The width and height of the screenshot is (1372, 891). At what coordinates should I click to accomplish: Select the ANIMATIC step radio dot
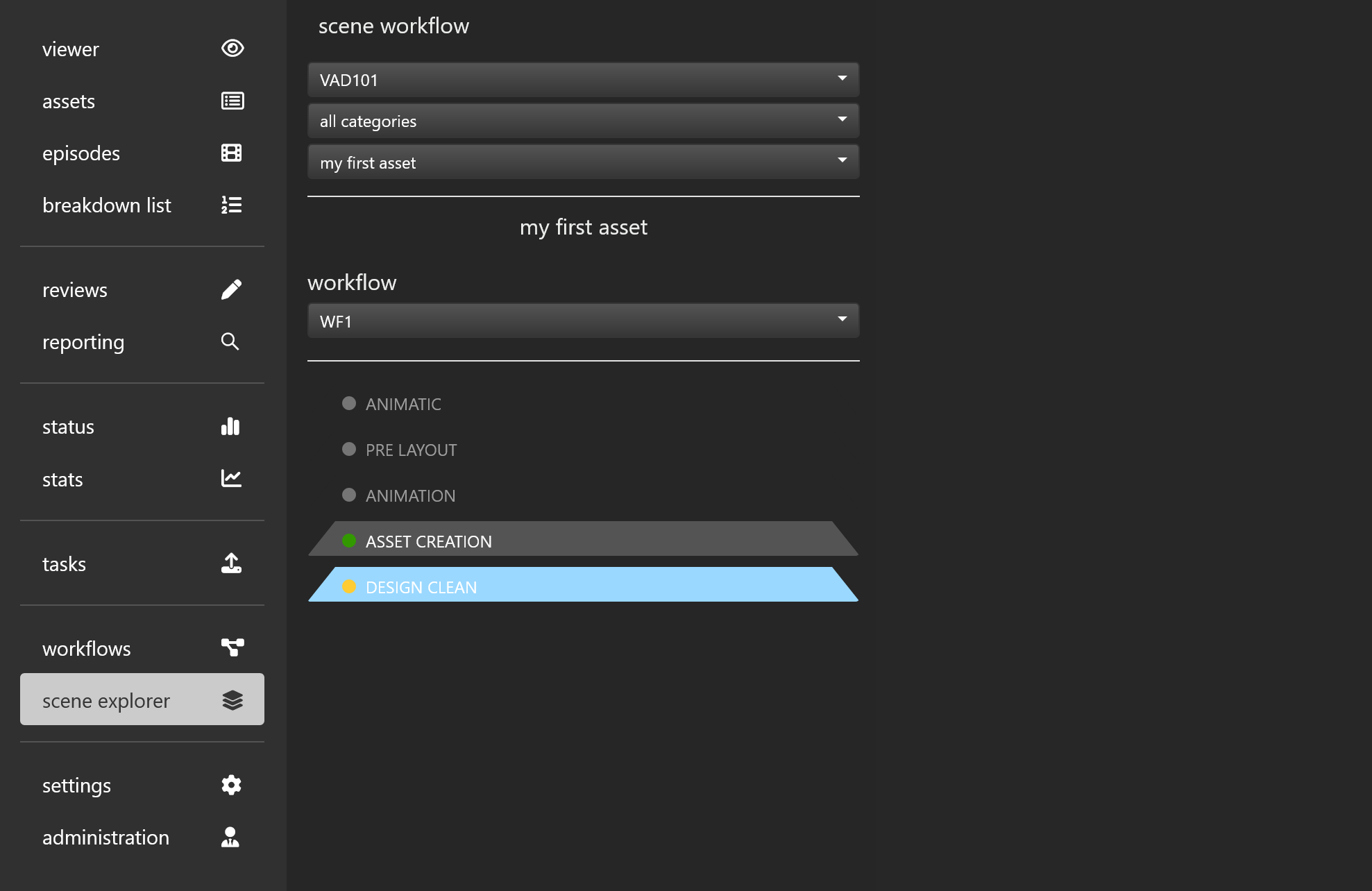pyautogui.click(x=349, y=403)
